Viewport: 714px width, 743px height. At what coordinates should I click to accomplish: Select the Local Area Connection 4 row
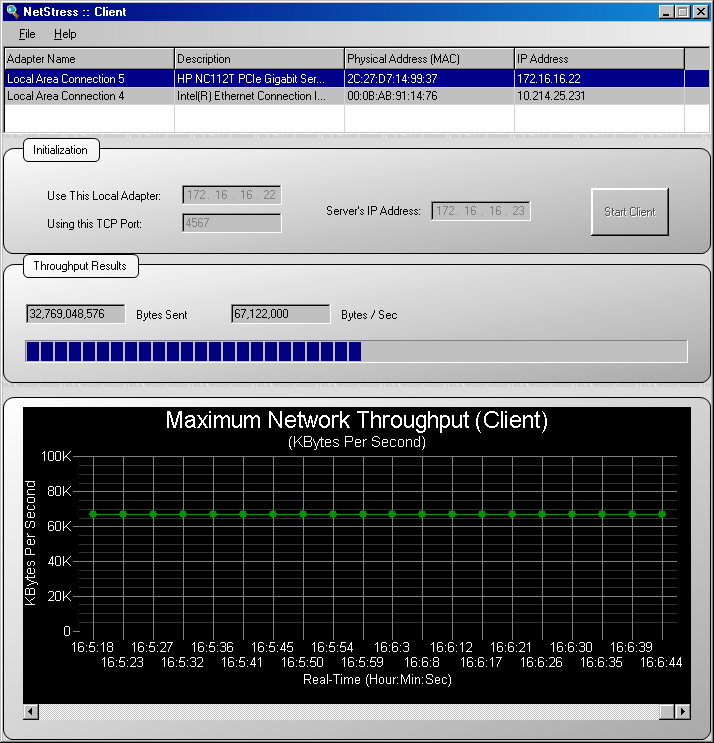pyautogui.click(x=356, y=96)
